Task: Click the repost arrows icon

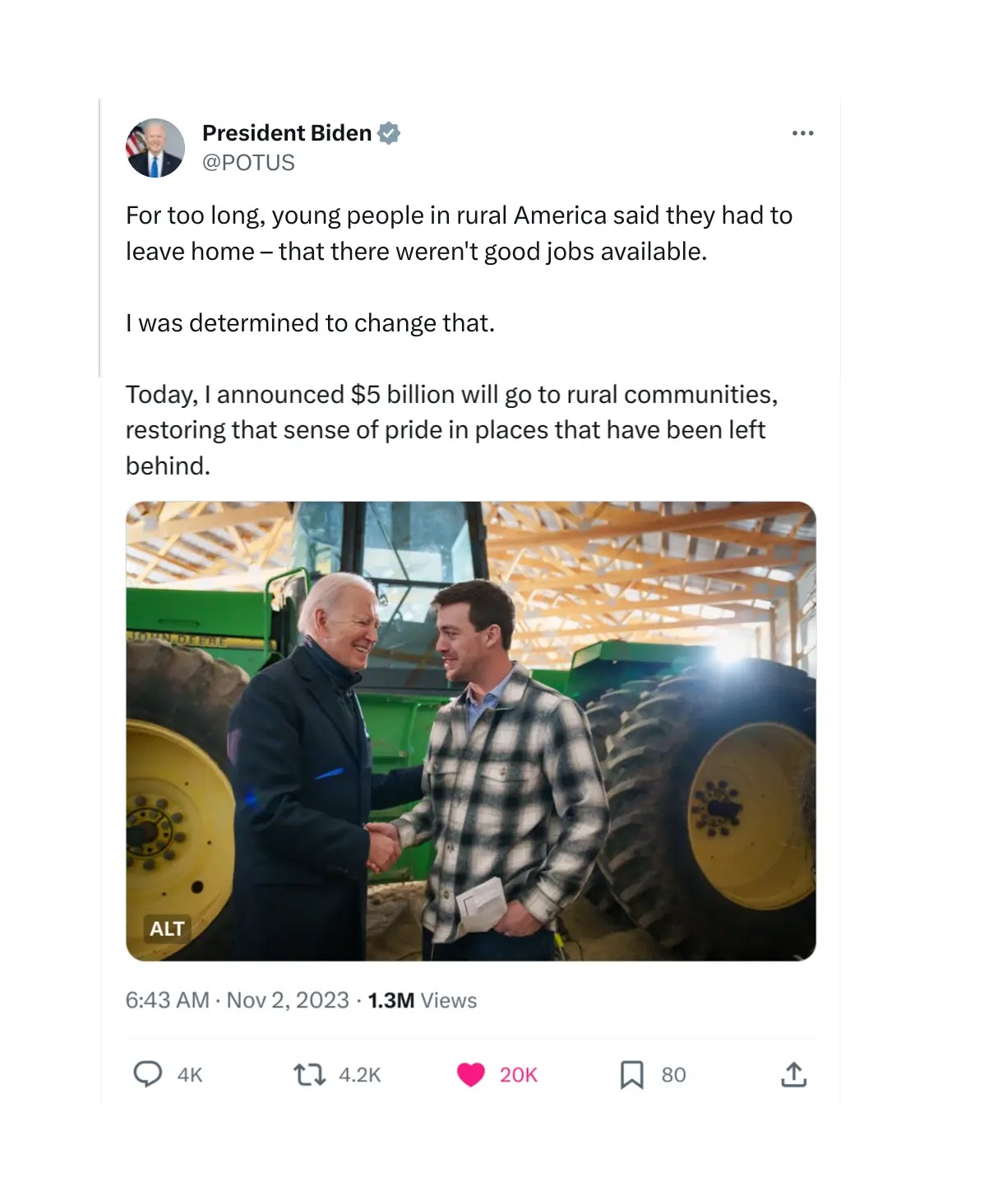Action: click(309, 1074)
